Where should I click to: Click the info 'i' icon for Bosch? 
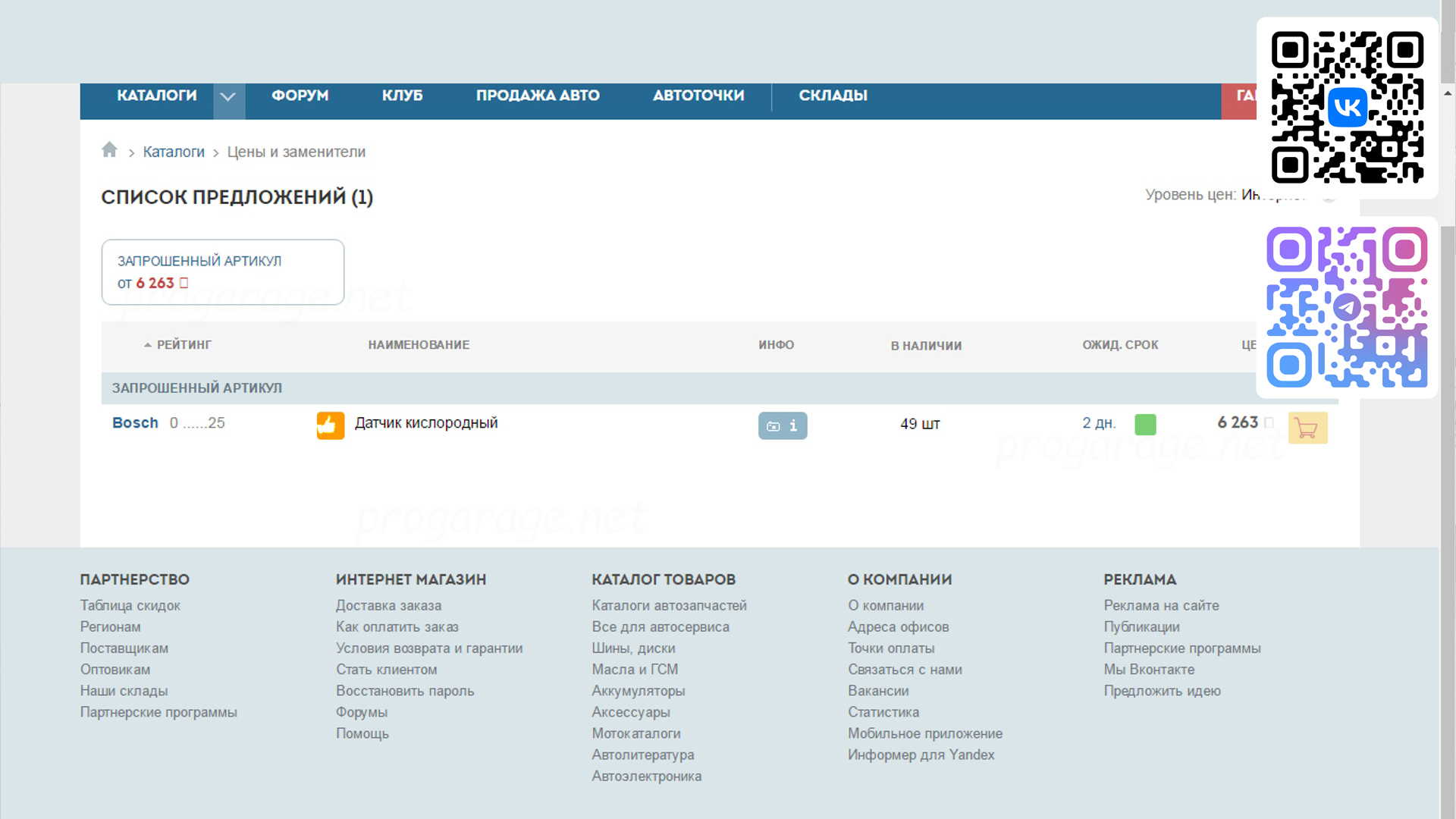click(x=793, y=426)
